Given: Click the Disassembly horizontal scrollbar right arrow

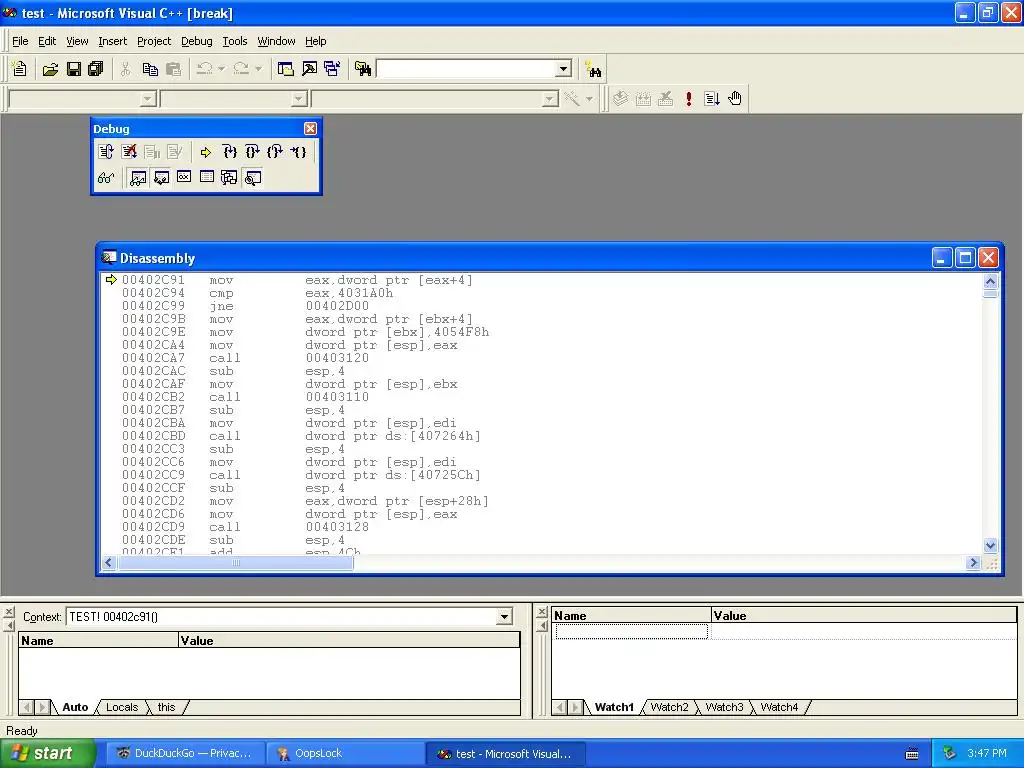Looking at the screenshot, I should pos(973,562).
